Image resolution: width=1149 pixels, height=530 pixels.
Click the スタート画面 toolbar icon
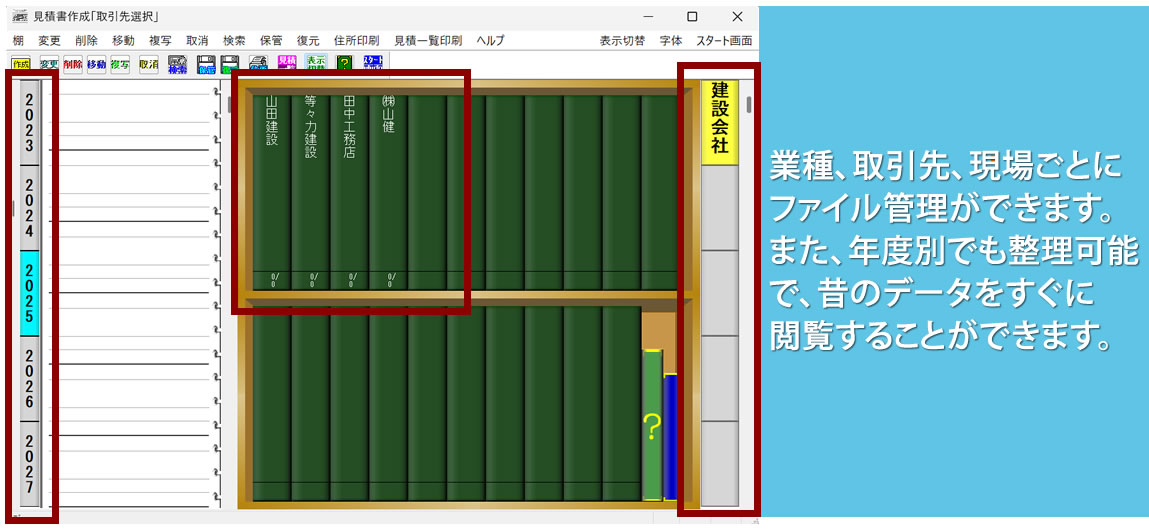coord(373,64)
